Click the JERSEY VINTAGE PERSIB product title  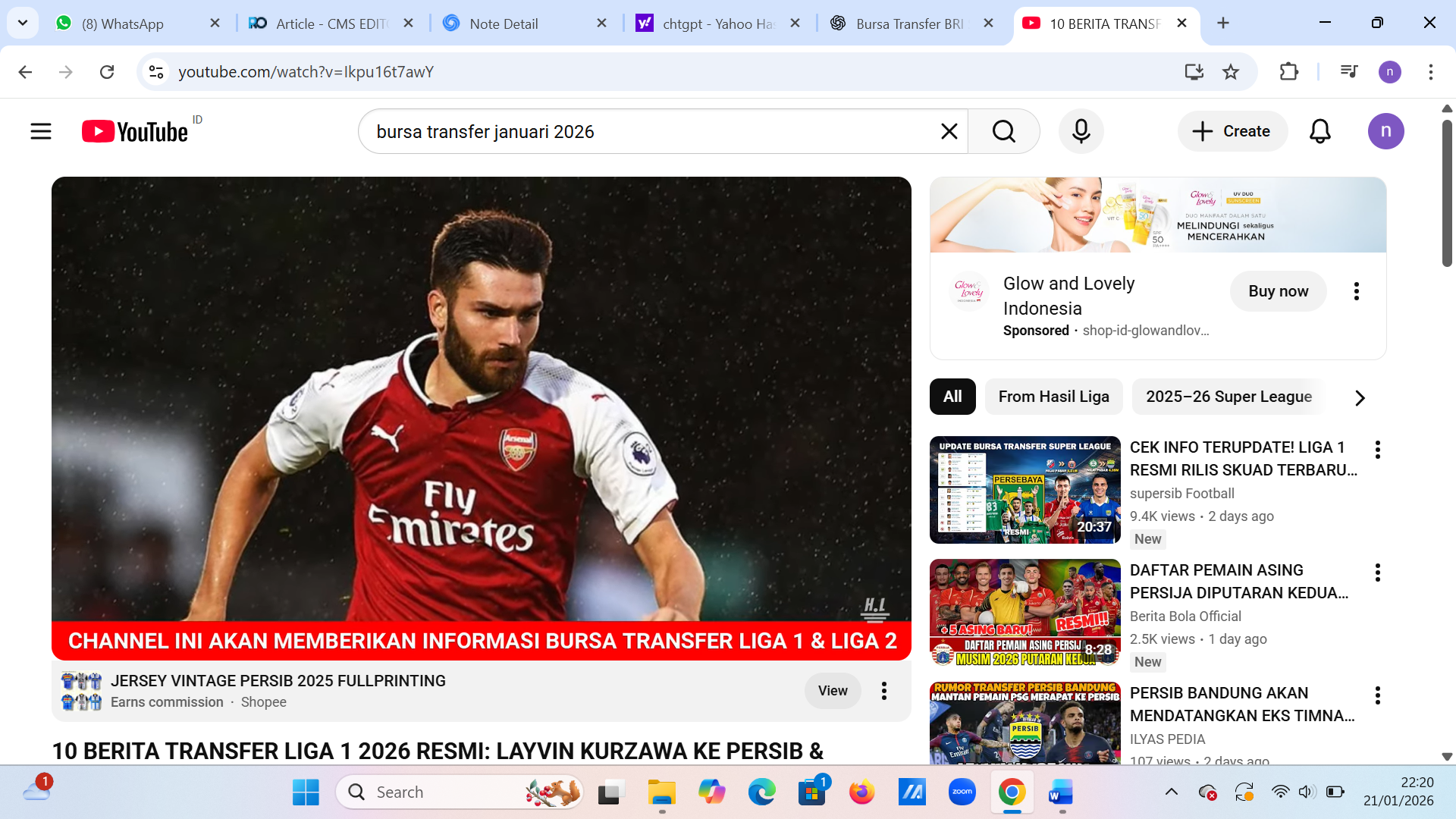tap(278, 681)
